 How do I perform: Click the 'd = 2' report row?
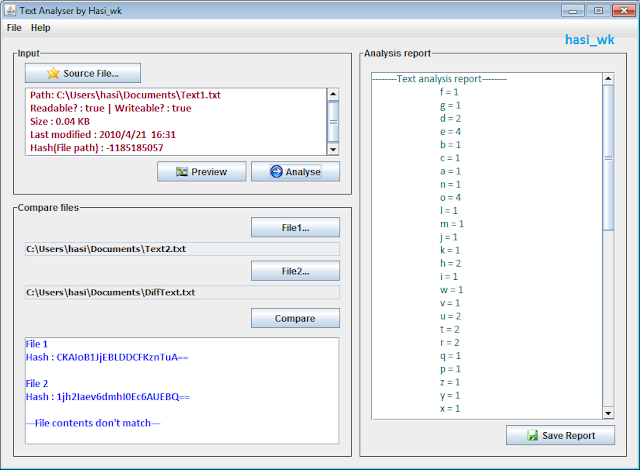[x=450, y=118]
